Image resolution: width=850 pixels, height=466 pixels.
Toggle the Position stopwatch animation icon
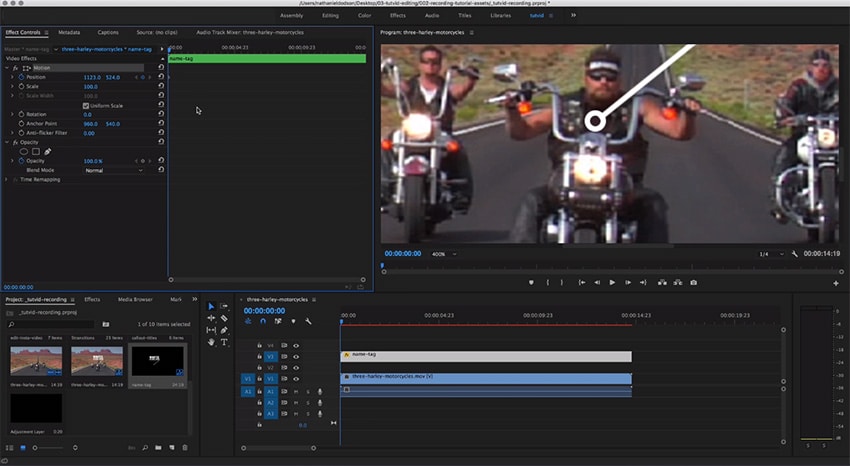[x=21, y=77]
